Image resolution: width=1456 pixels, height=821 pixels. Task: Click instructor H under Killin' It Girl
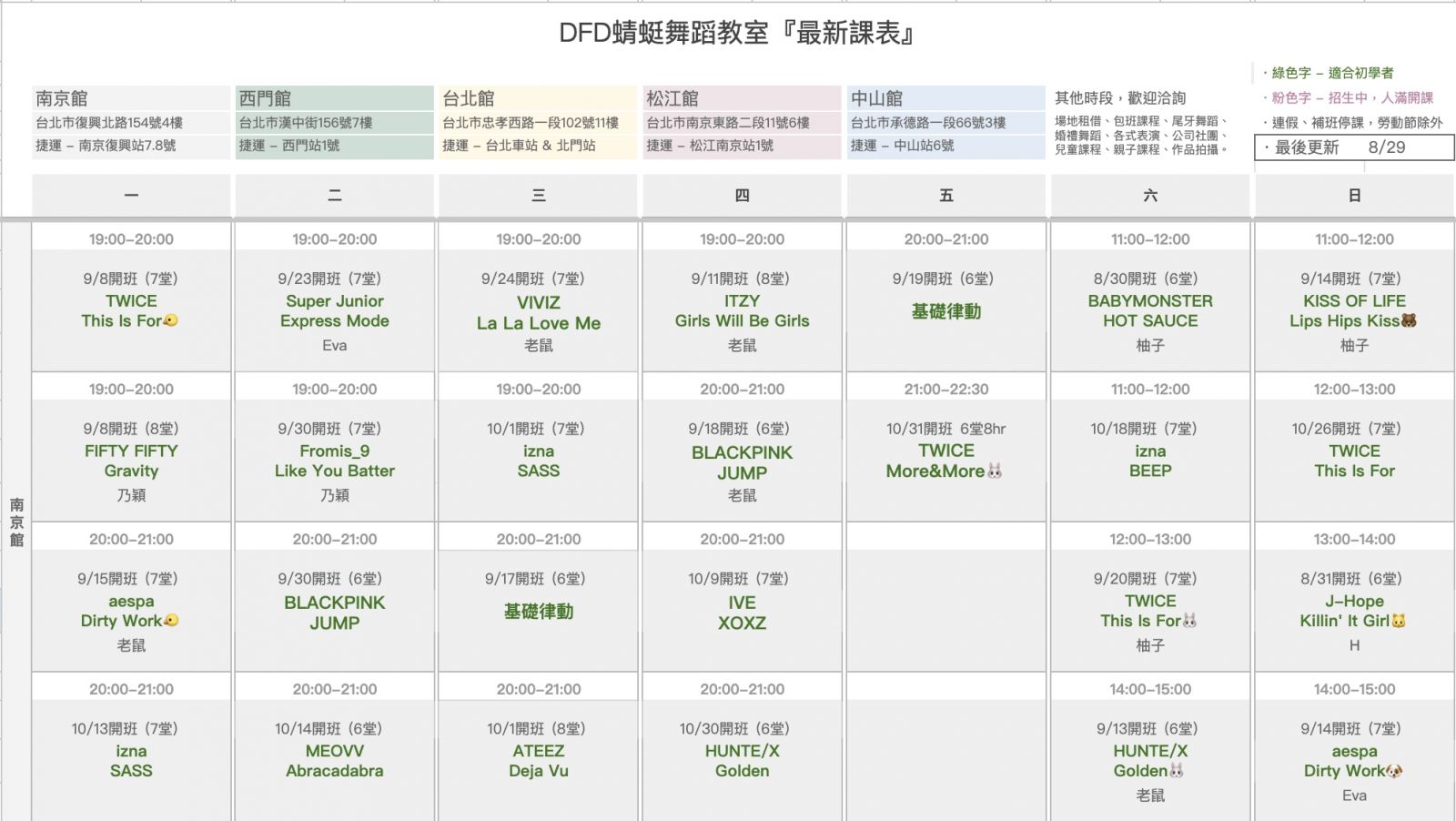(1354, 645)
